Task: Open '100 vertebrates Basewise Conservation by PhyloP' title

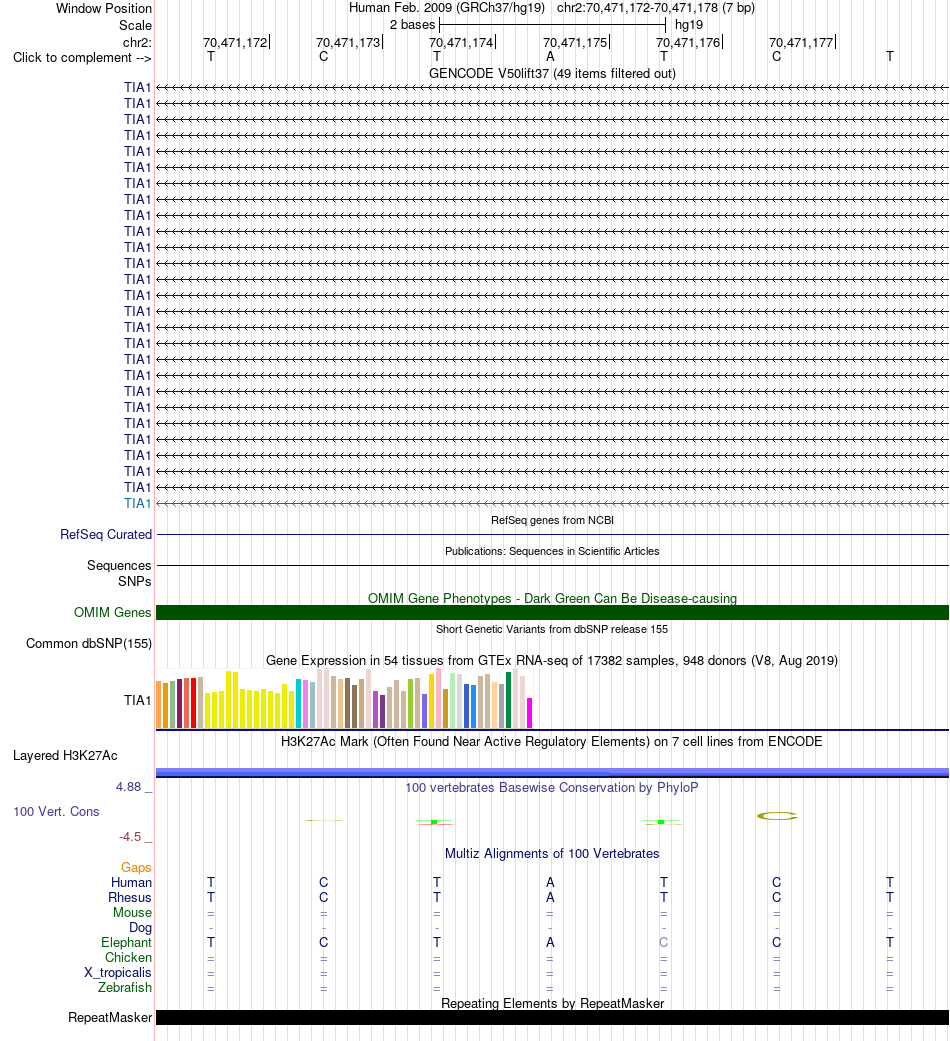Action: coord(552,787)
